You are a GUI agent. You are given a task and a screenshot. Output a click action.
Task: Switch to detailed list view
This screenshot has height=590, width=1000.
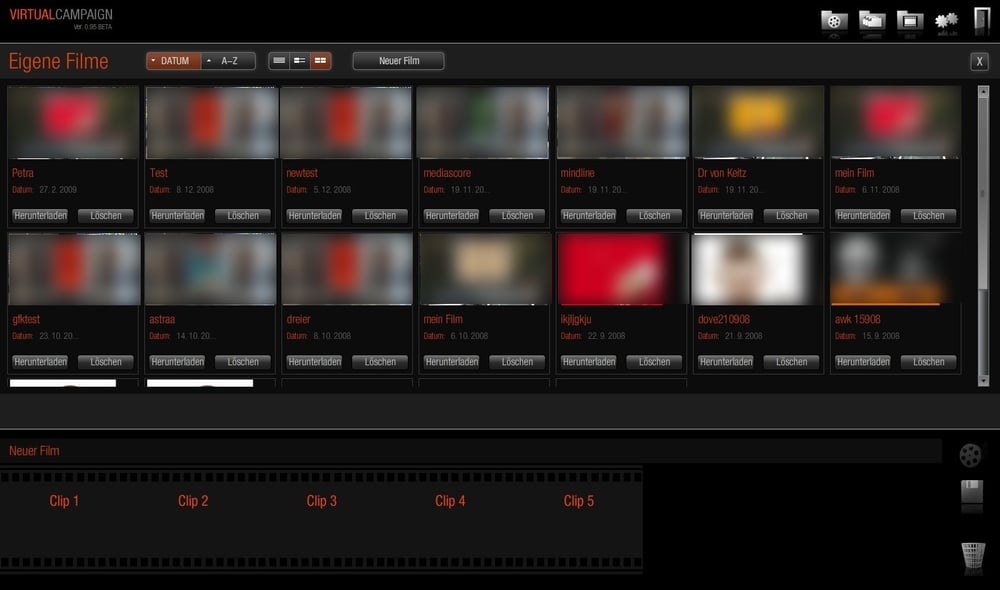tap(300, 61)
